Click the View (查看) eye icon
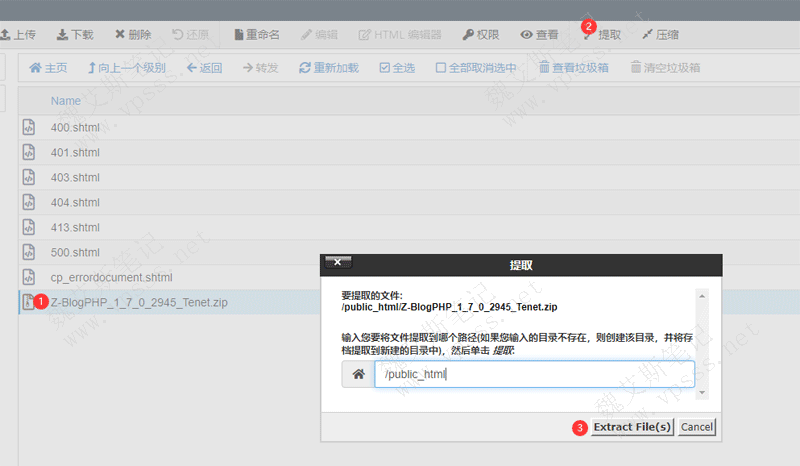Screen dimensions: 800x466 coord(527,34)
